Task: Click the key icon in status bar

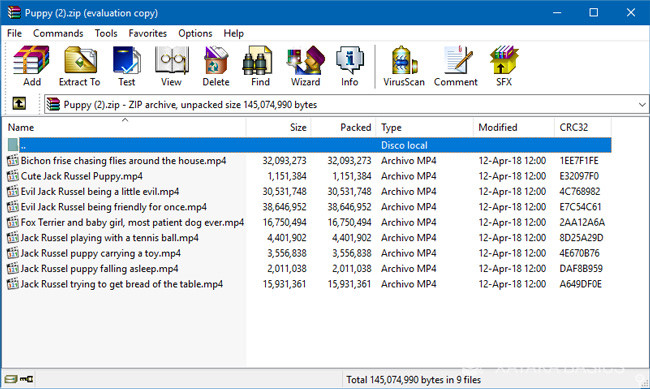Action: click(x=27, y=379)
